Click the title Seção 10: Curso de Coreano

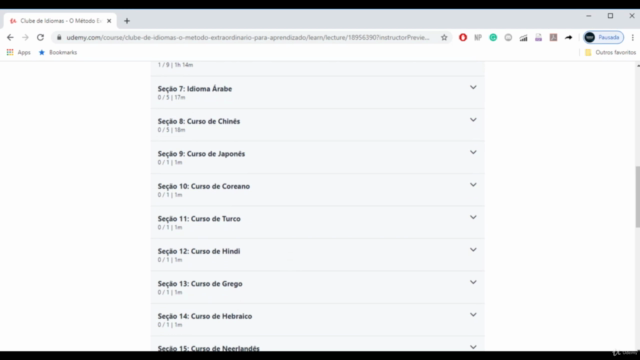click(x=204, y=186)
